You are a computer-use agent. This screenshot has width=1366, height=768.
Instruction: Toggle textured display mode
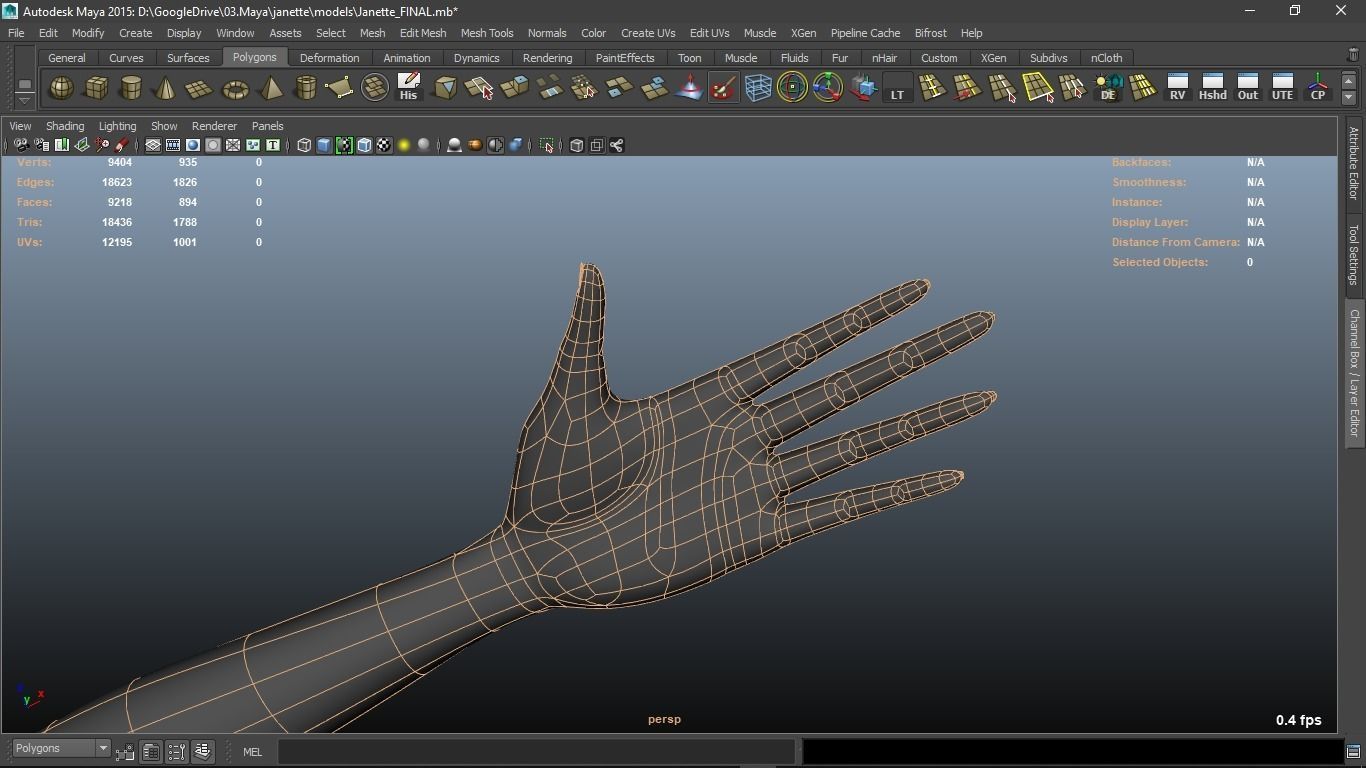[x=384, y=146]
